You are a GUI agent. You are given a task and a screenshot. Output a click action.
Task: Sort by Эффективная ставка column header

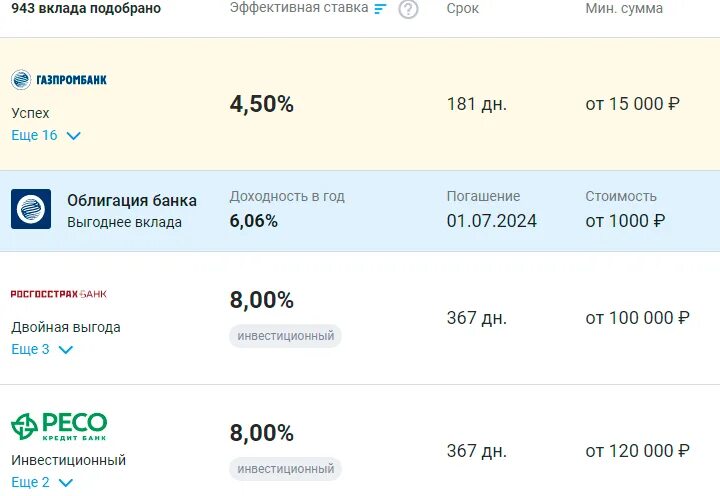(299, 8)
